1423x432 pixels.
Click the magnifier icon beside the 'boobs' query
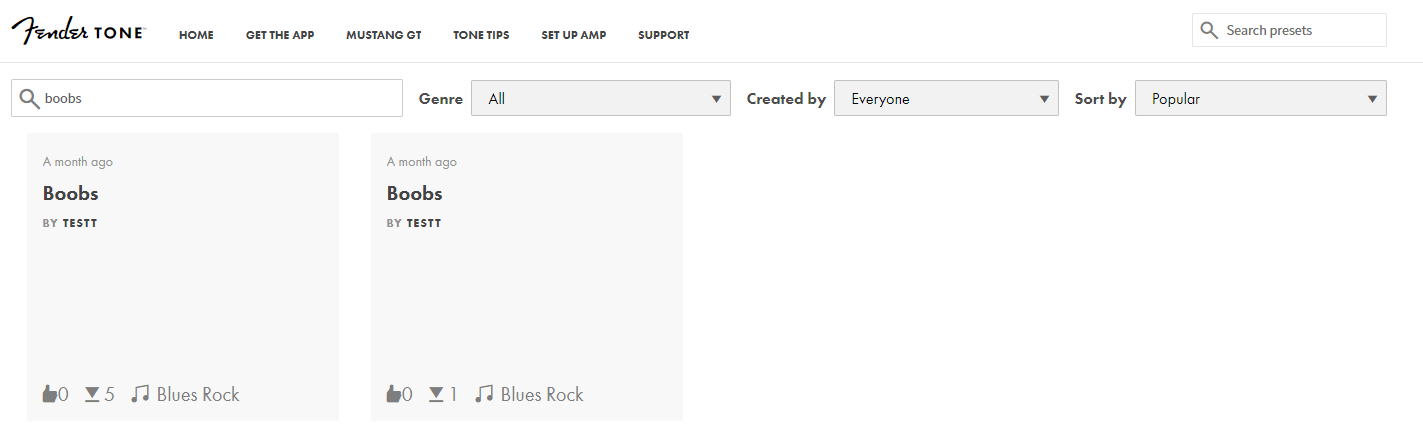[29, 98]
